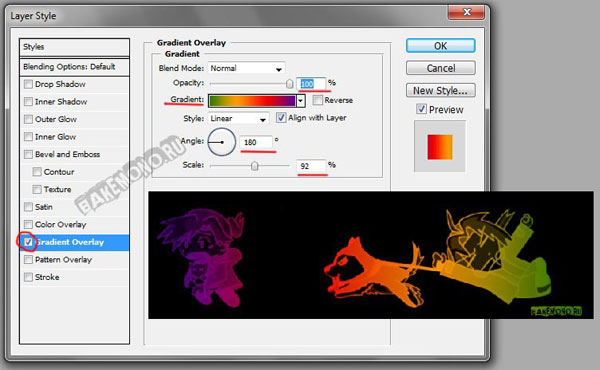The image size is (600, 370).
Task: Turn on Outer Glow checkbox
Action: pyautogui.click(x=28, y=119)
